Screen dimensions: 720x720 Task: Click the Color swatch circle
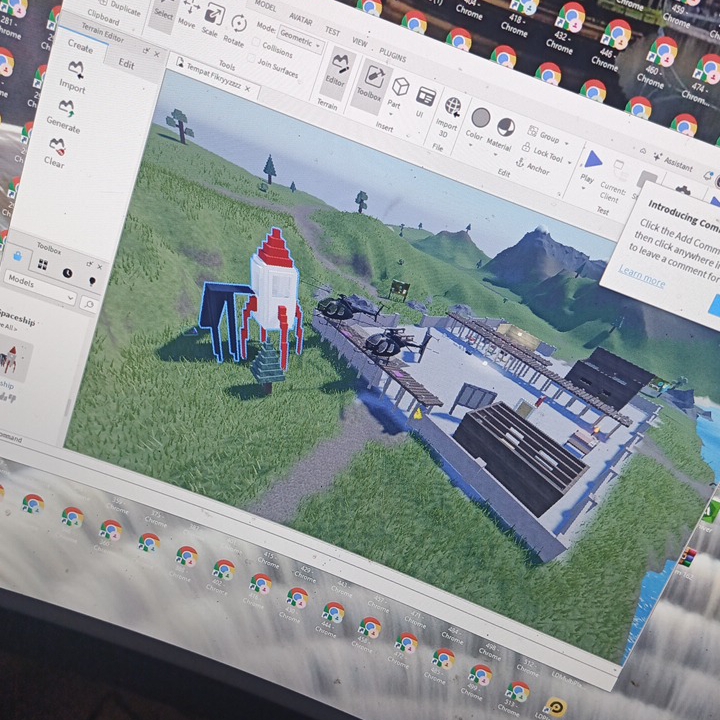point(480,118)
